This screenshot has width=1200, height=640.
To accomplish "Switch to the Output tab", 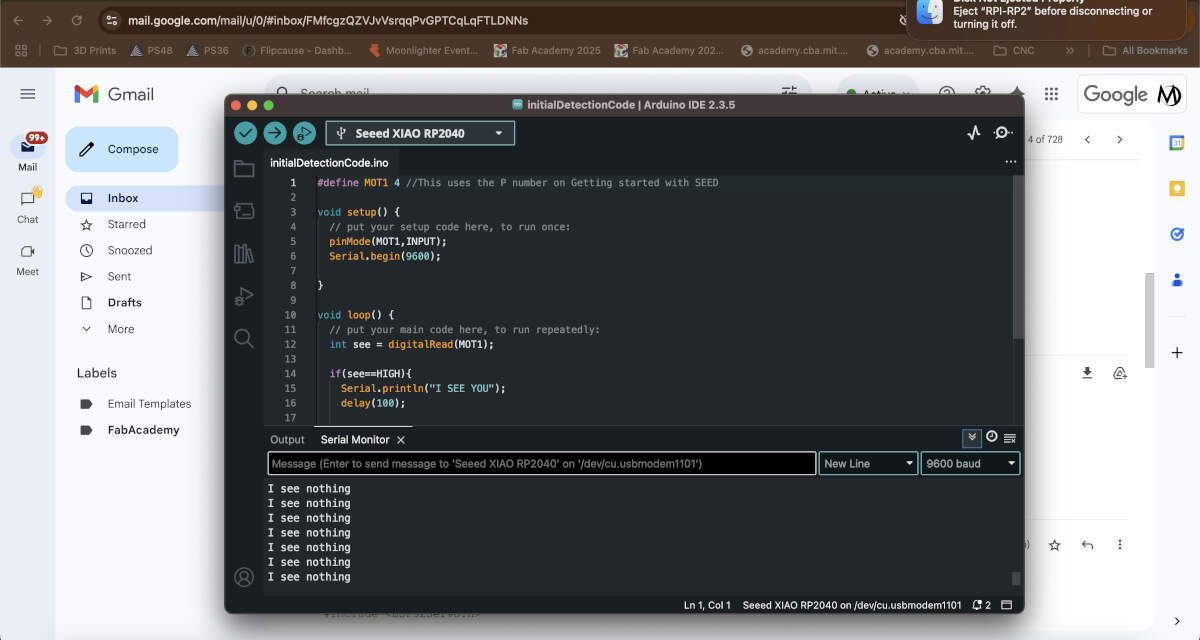I will coord(287,440).
